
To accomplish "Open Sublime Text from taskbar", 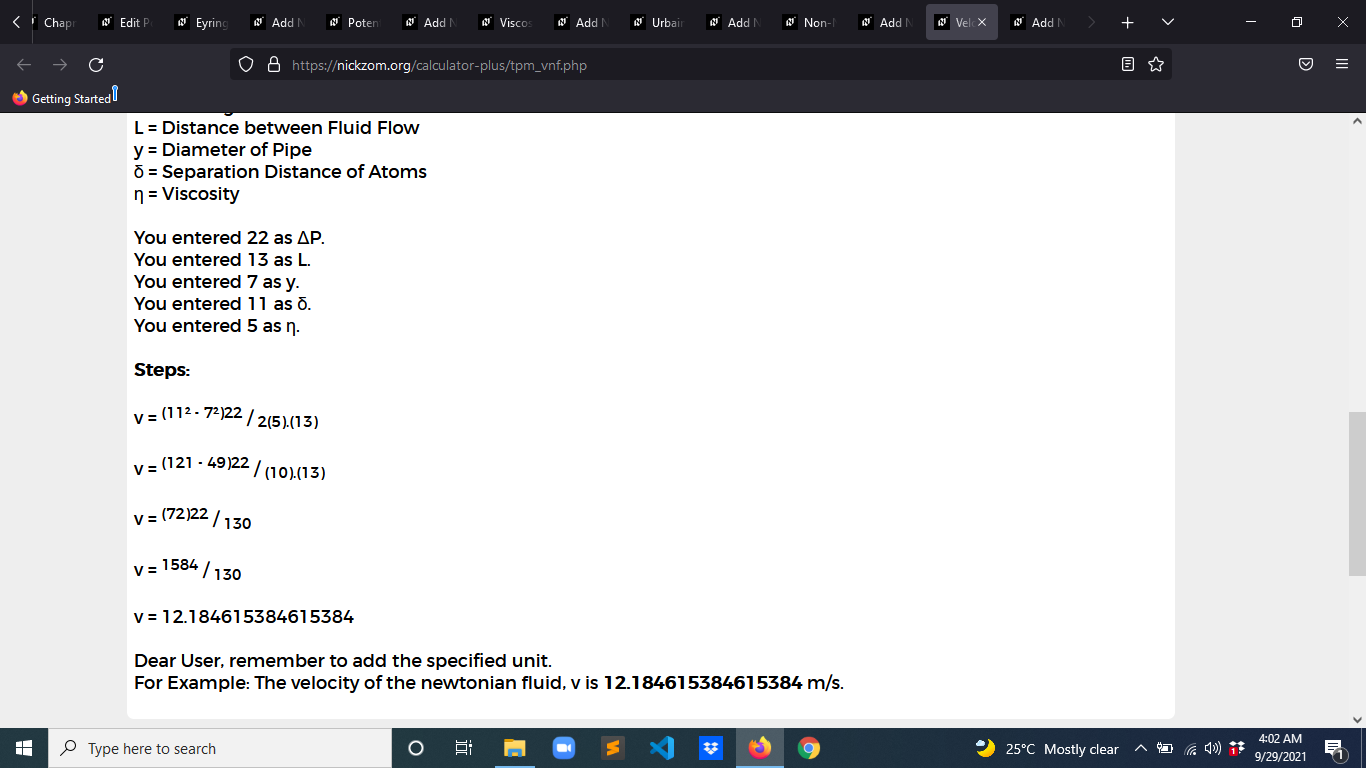I will pyautogui.click(x=612, y=748).
